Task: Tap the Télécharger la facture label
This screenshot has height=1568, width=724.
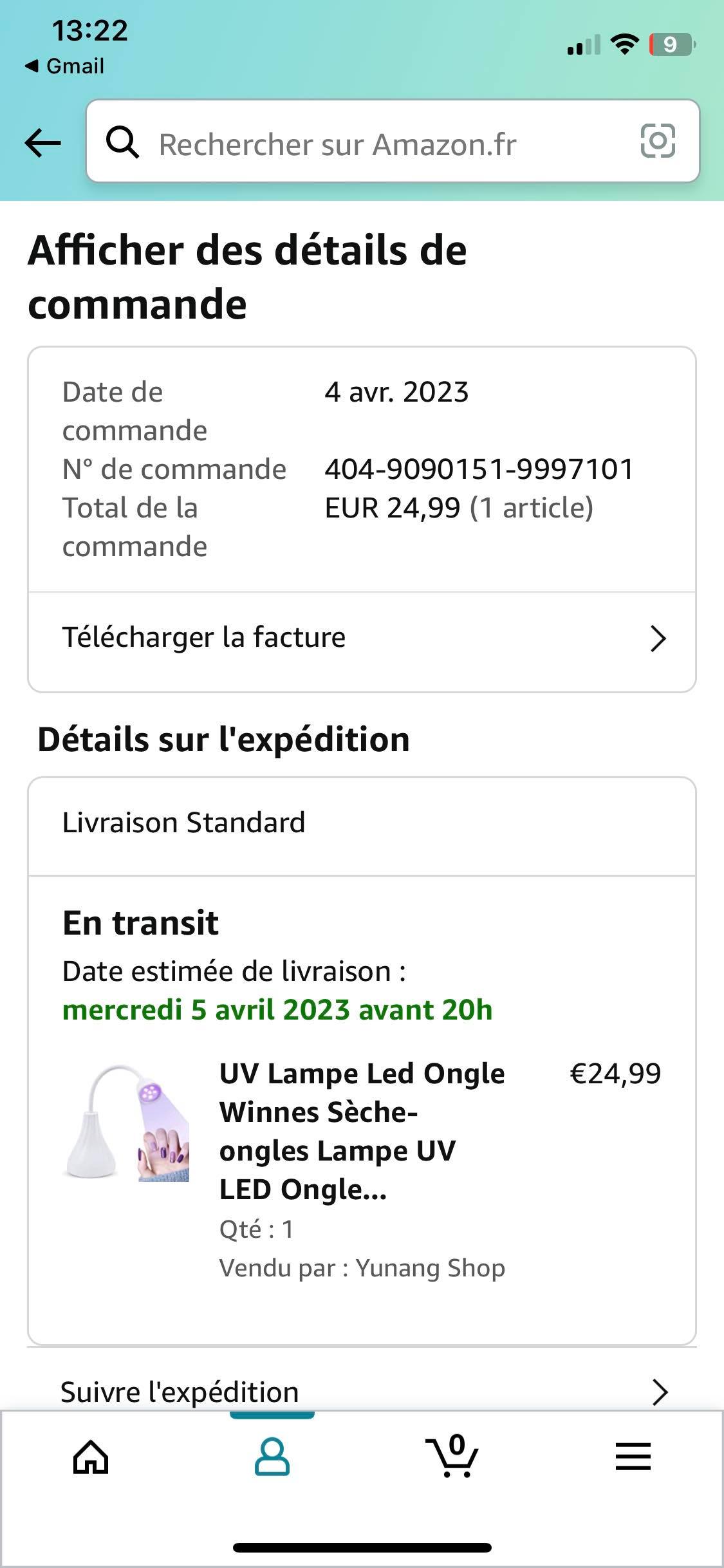Action: tap(204, 637)
